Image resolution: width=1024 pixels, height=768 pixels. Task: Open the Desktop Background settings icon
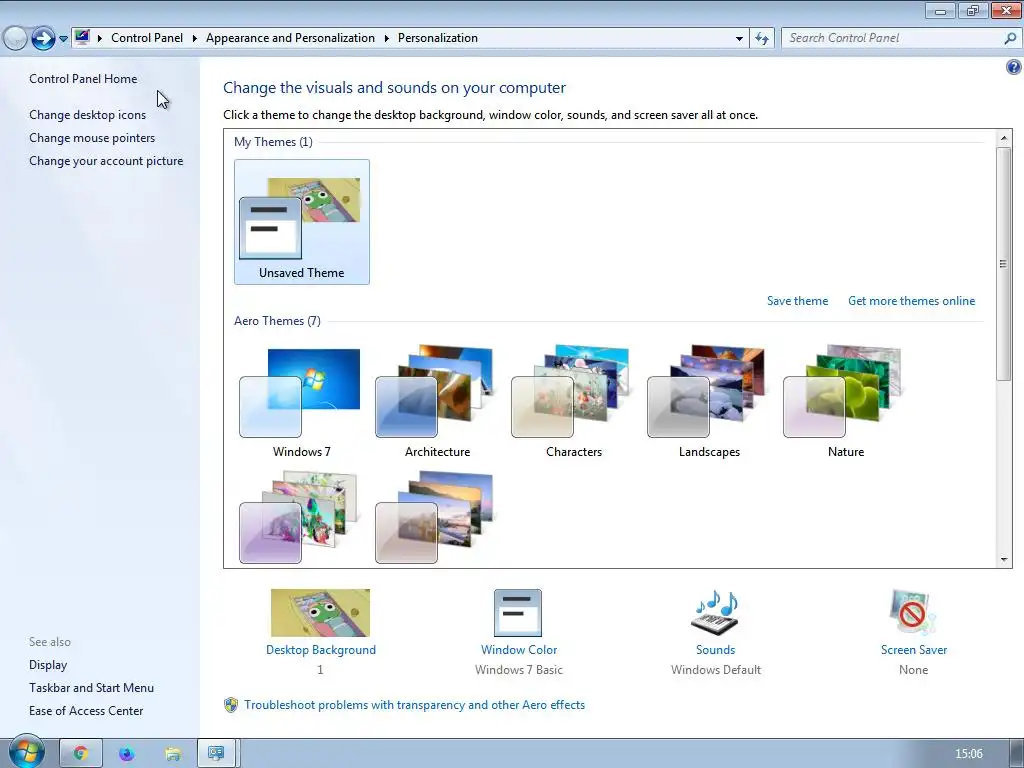pos(320,613)
